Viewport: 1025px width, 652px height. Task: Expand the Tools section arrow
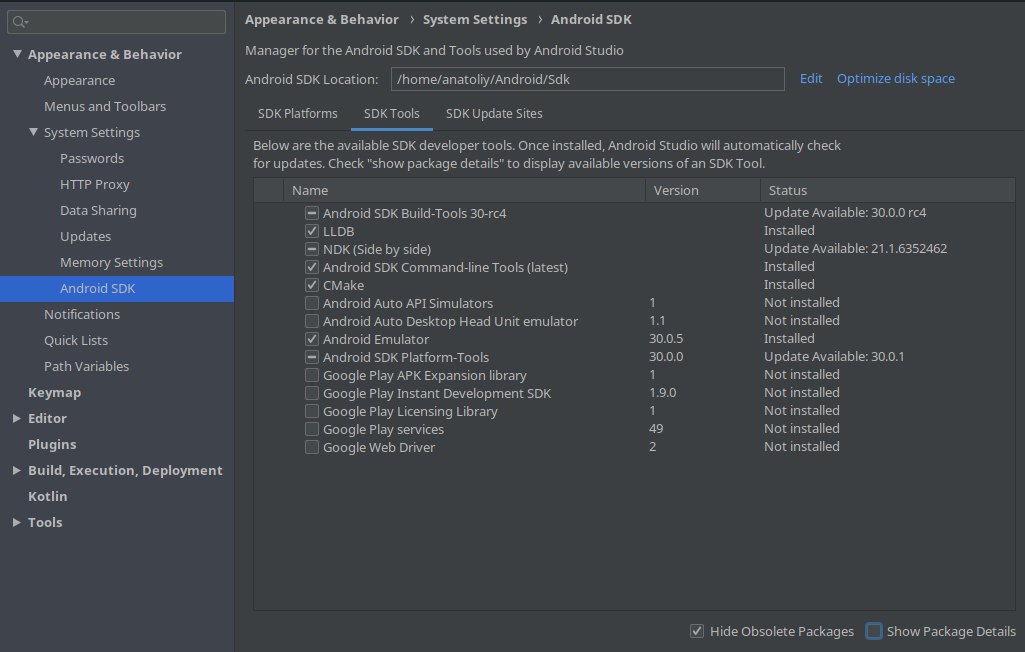coord(17,522)
